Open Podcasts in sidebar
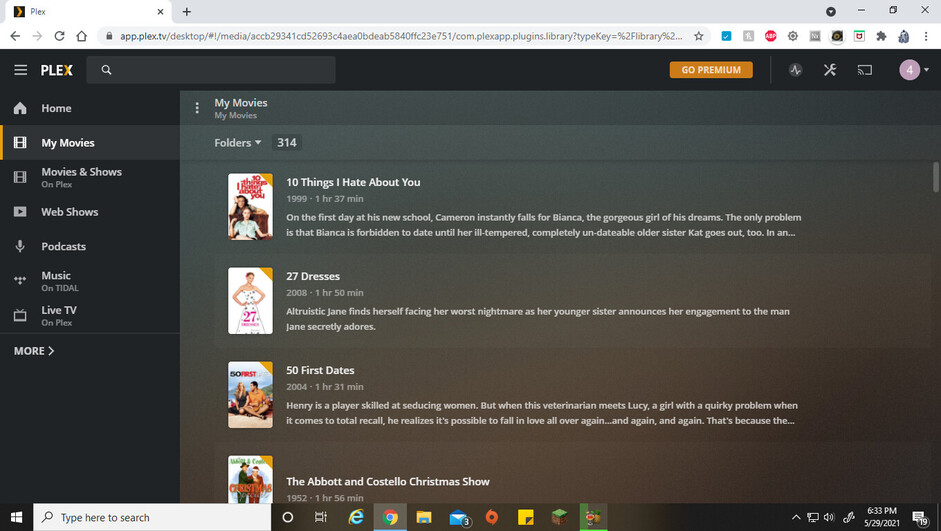Viewport: 941px width, 531px height. (90, 247)
